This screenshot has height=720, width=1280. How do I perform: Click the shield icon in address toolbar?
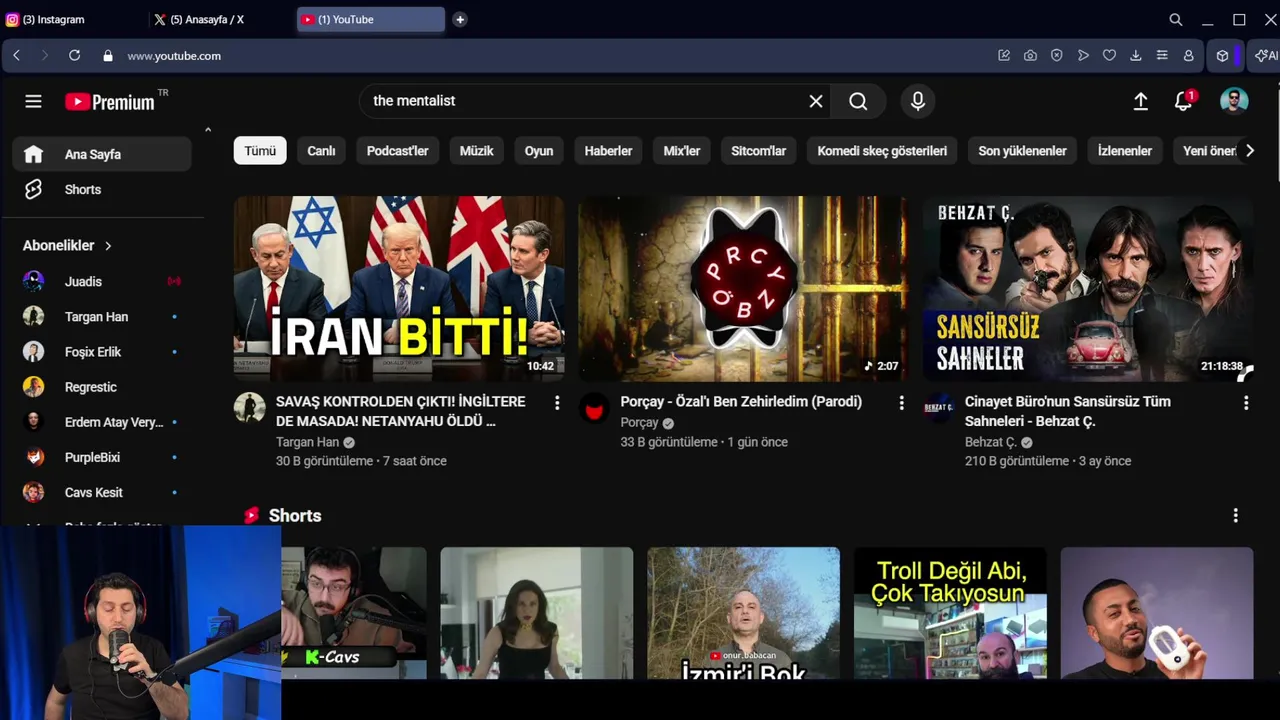click(1057, 56)
